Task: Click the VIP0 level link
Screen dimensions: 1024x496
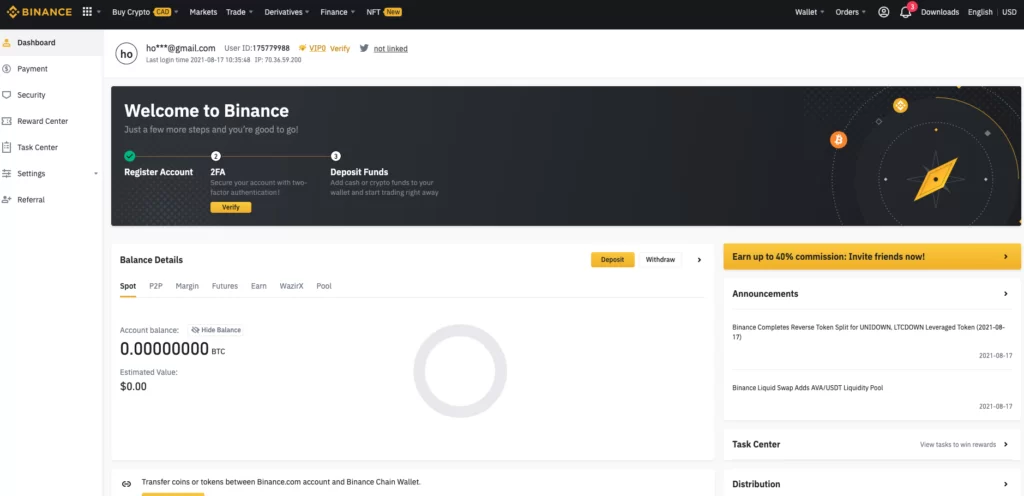Action: coord(317,48)
